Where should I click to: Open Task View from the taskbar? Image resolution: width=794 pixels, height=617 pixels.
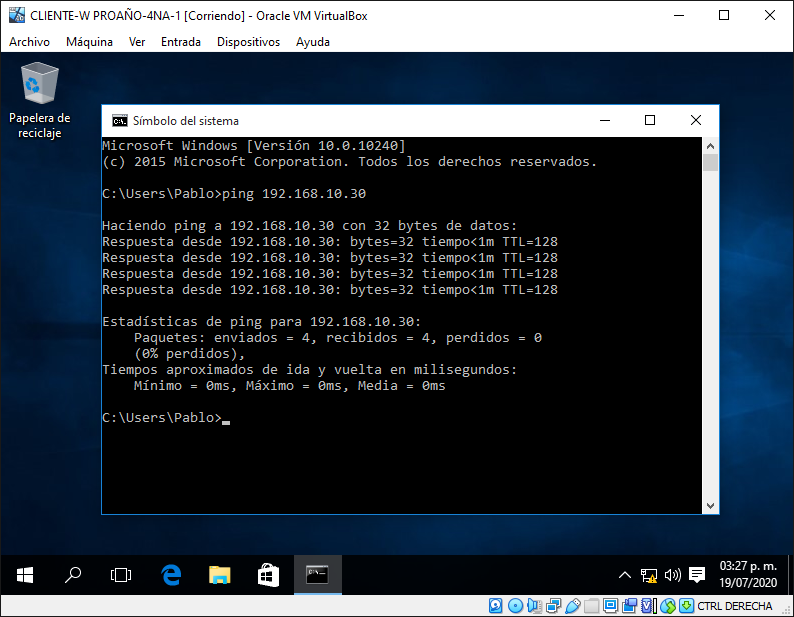point(121,575)
